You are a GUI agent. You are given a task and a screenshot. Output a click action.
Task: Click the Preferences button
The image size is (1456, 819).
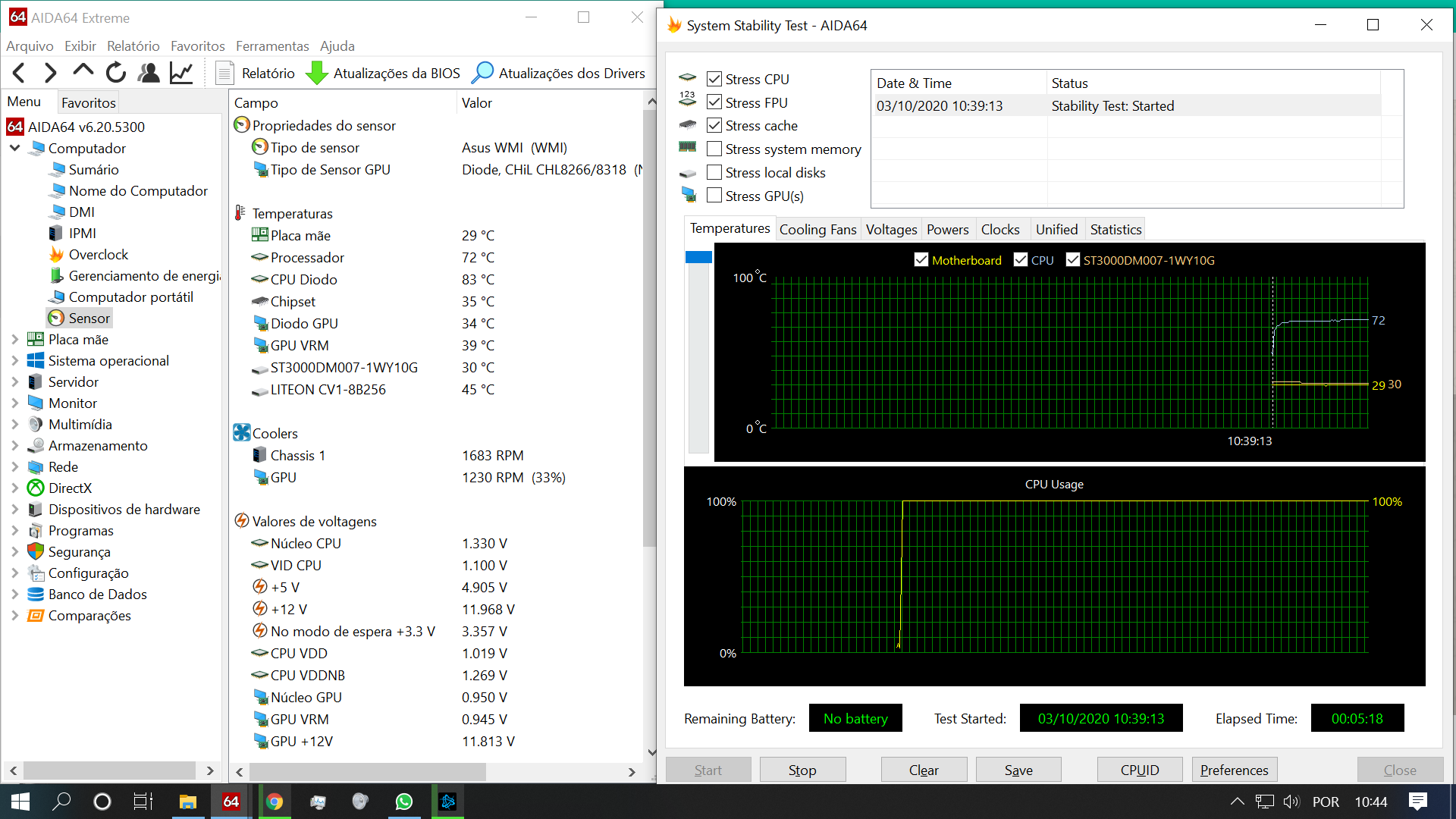tap(1235, 770)
